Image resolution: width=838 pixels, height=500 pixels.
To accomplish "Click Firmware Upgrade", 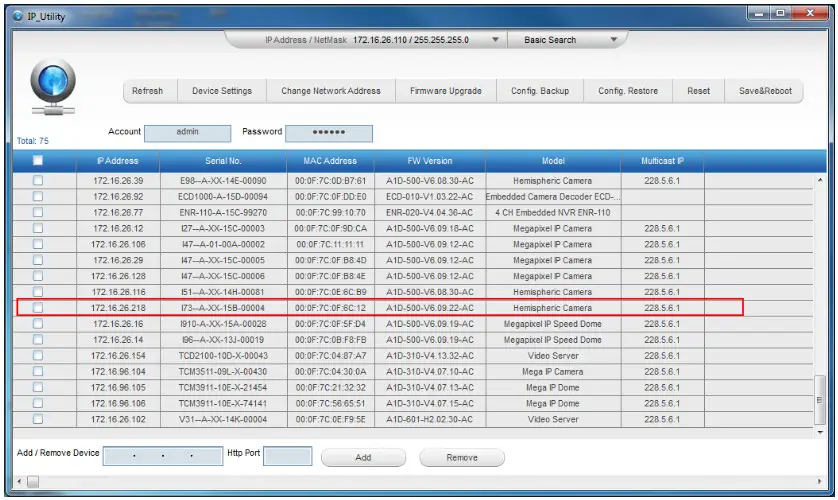I will 446,91.
